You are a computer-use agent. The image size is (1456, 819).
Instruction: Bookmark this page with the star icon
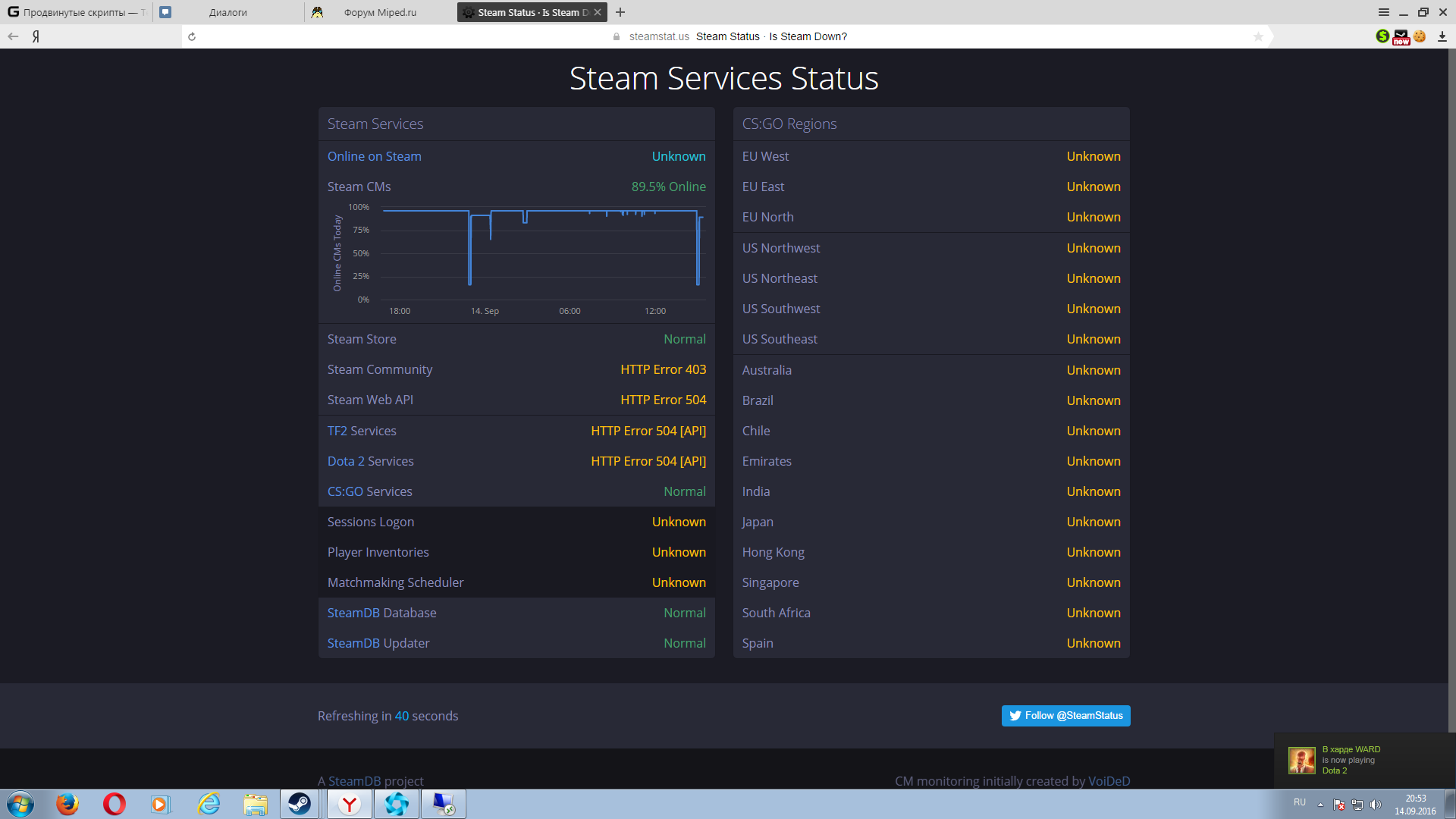(1258, 36)
